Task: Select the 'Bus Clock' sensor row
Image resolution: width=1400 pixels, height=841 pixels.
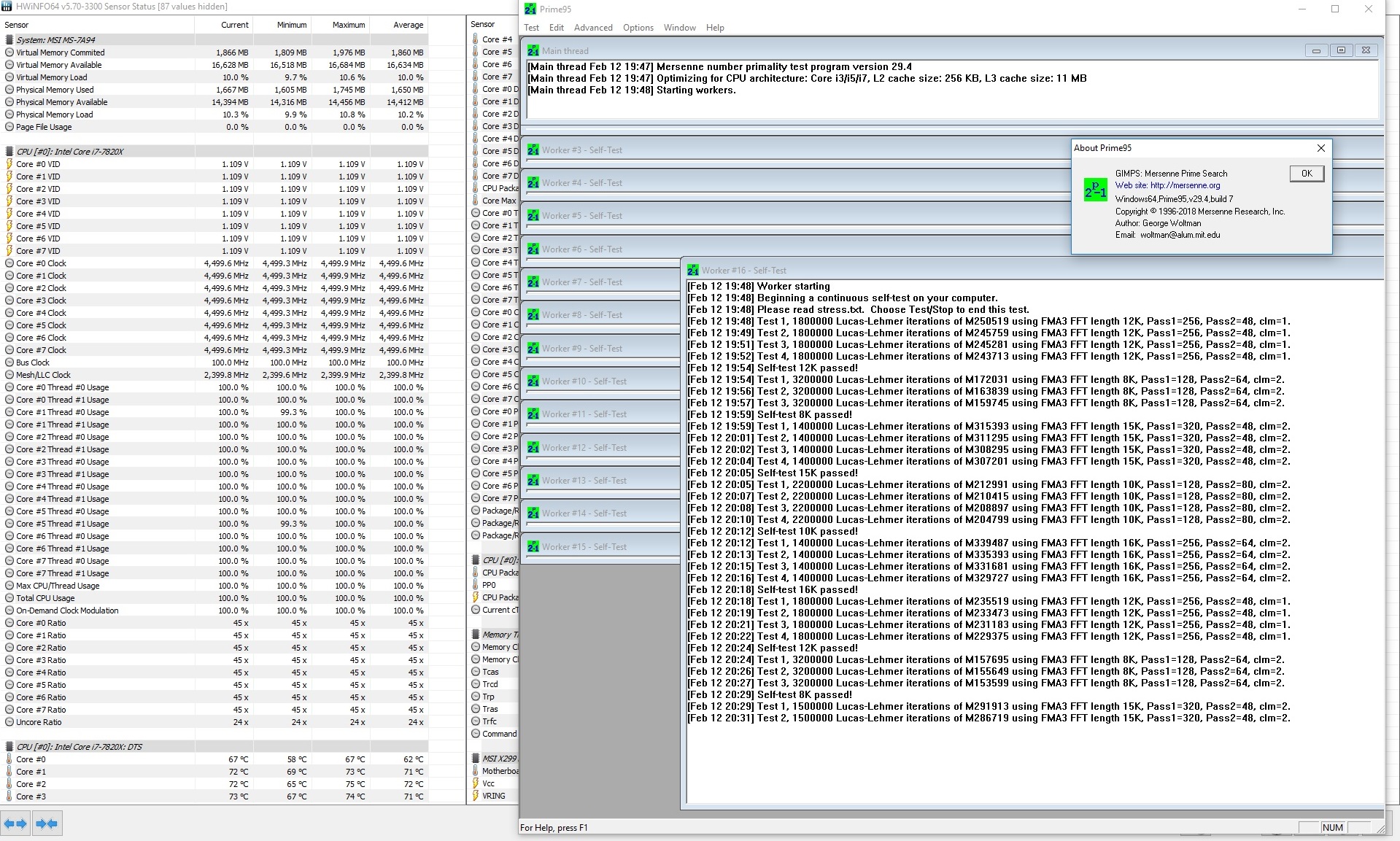Action: (214, 363)
